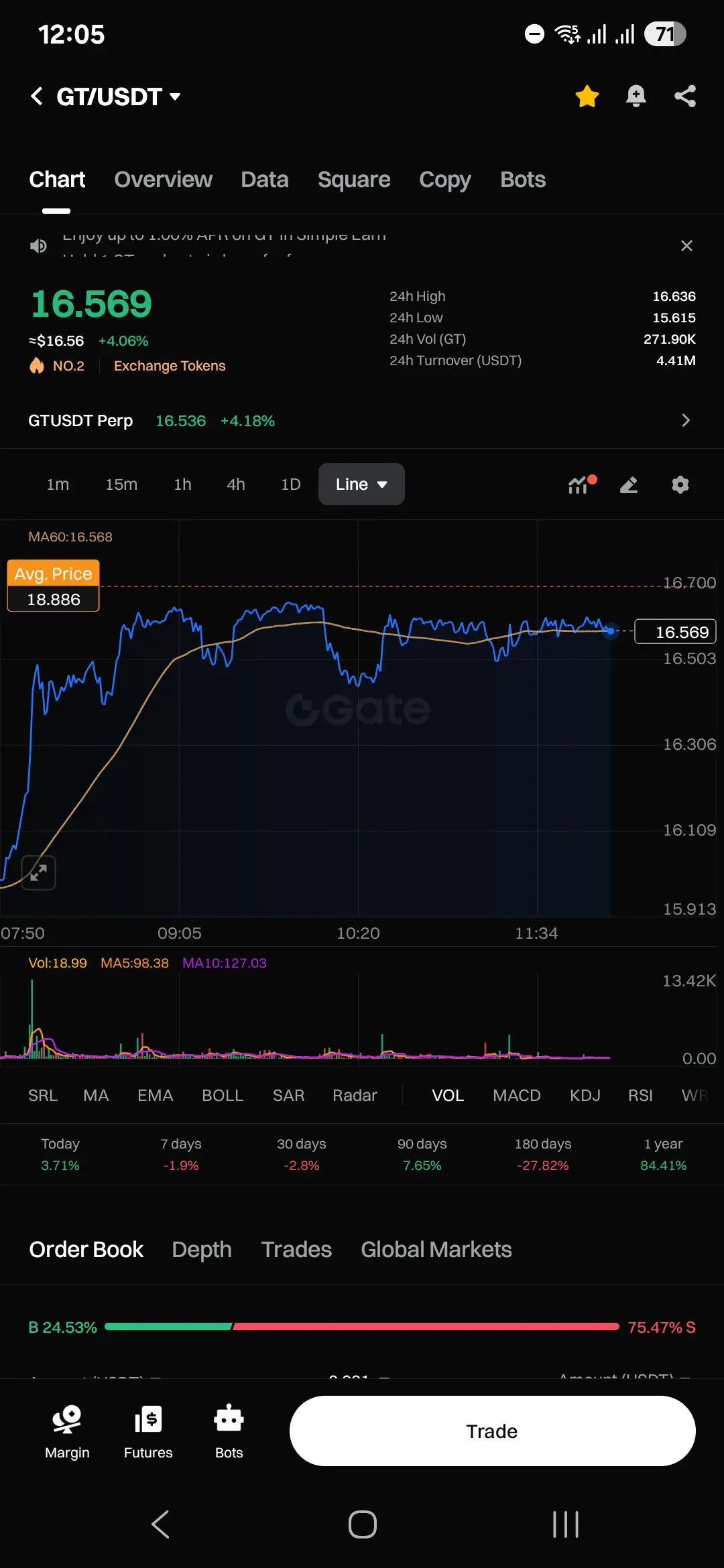Select the drawing pencil tool

[629, 484]
